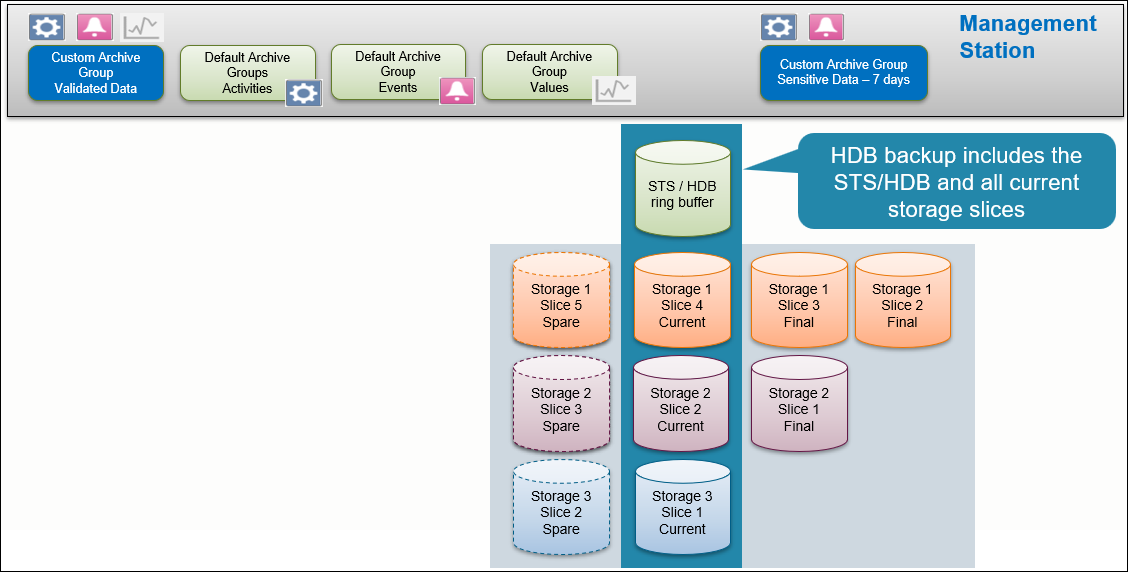1128x572 pixels.
Task: Select the Default Archive Group Values box
Action: pyautogui.click(x=542, y=71)
